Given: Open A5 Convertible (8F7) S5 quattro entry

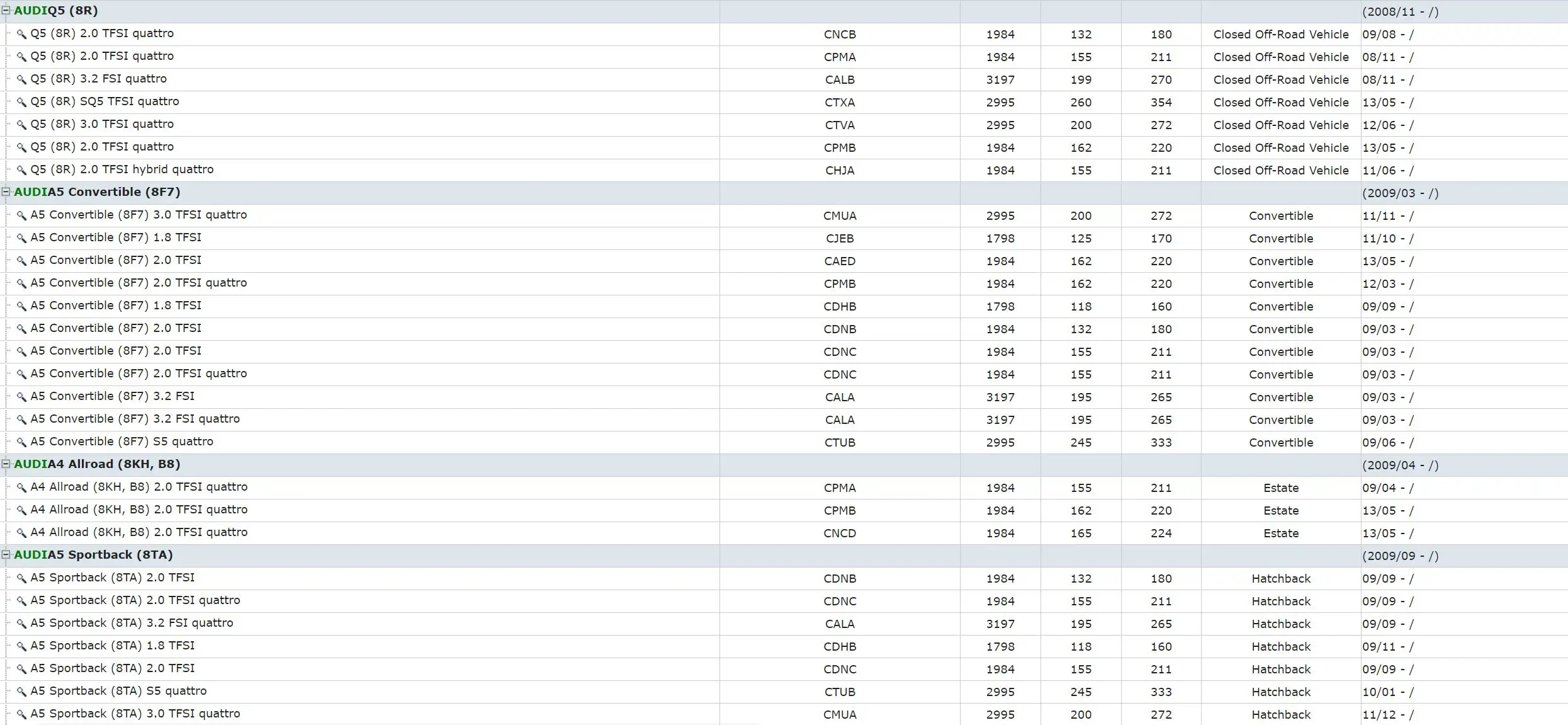Looking at the screenshot, I should (122, 442).
